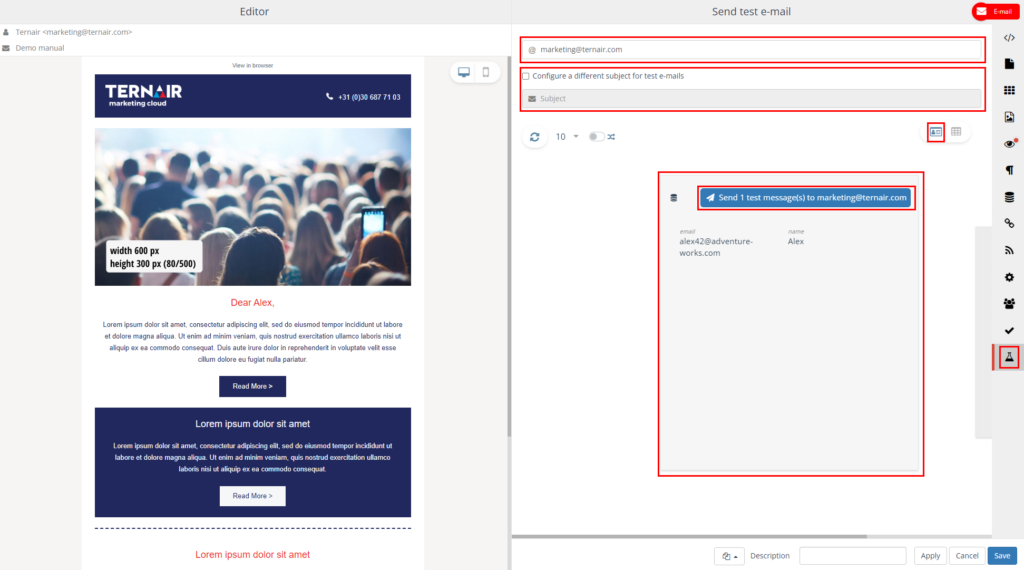Click the sender Ternair <marketing@ternair.com> line
Image resolution: width=1024 pixels, height=570 pixels.
[74, 32]
